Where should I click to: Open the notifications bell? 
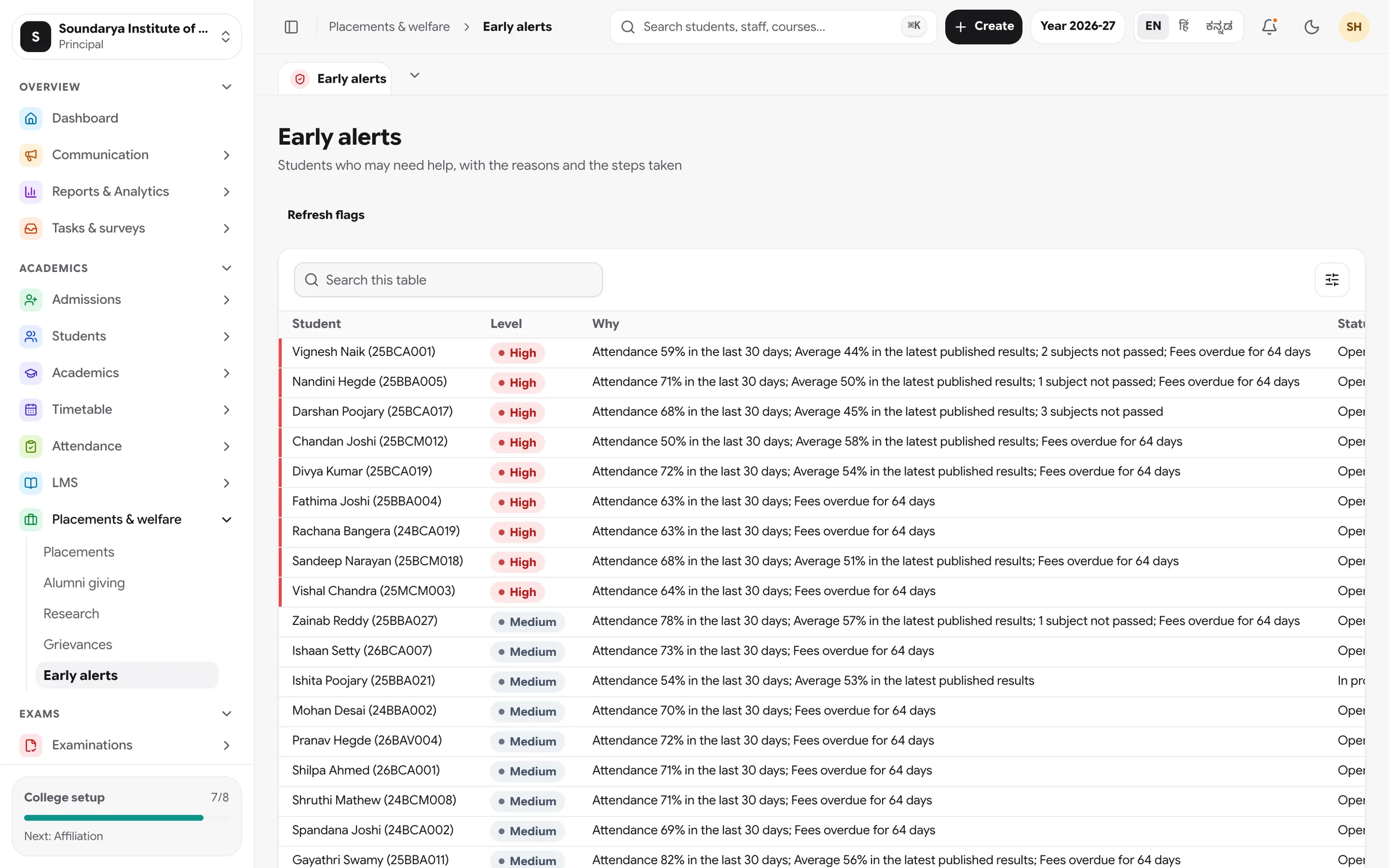1269,27
